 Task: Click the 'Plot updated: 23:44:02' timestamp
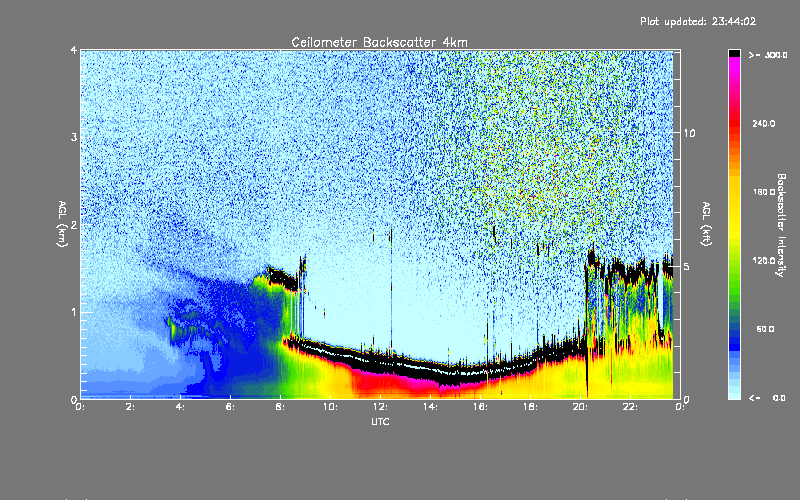click(698, 21)
